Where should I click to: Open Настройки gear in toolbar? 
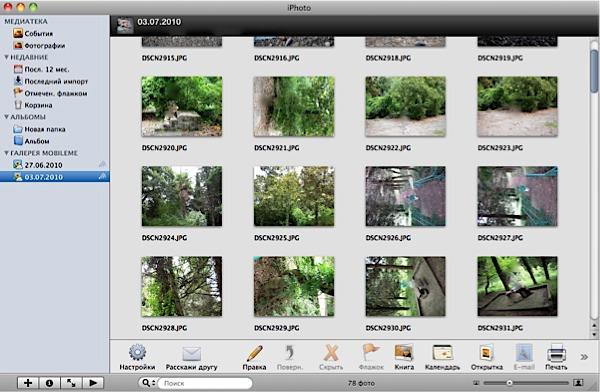click(x=137, y=353)
